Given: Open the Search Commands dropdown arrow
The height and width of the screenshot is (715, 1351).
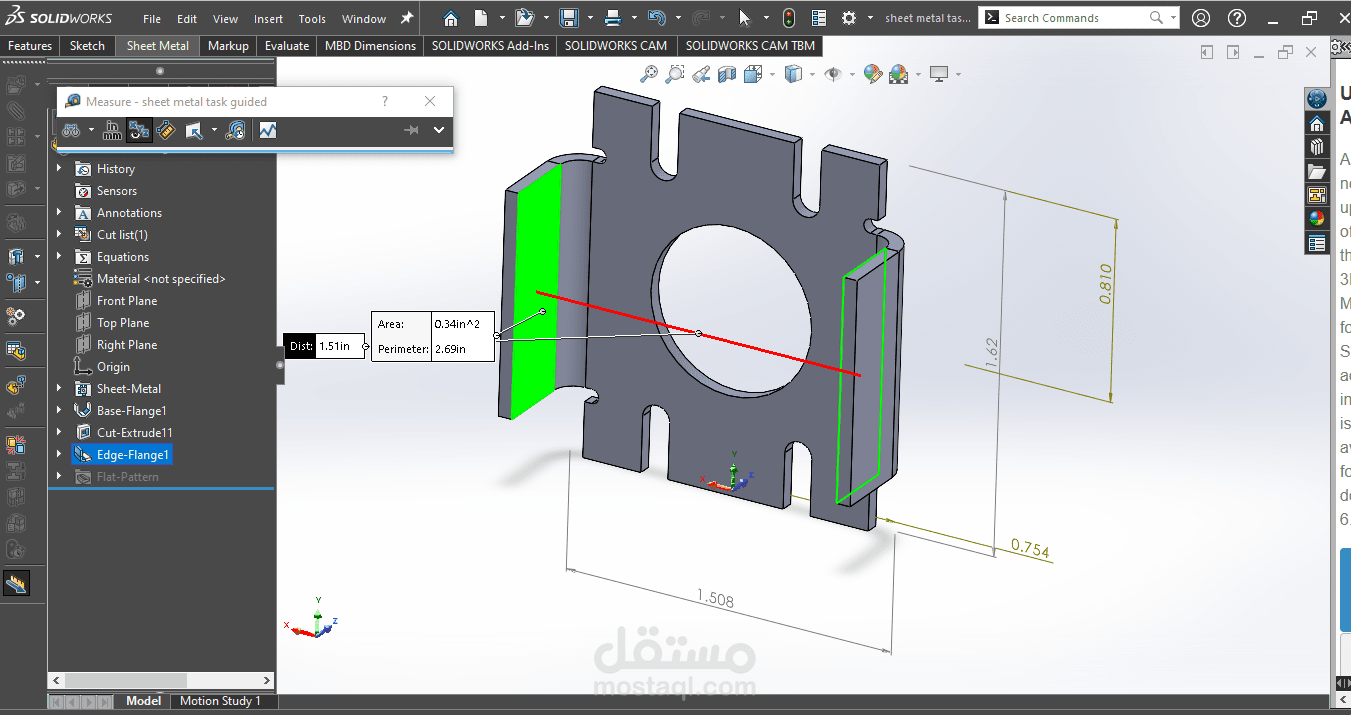Looking at the screenshot, I should (x=1172, y=18).
